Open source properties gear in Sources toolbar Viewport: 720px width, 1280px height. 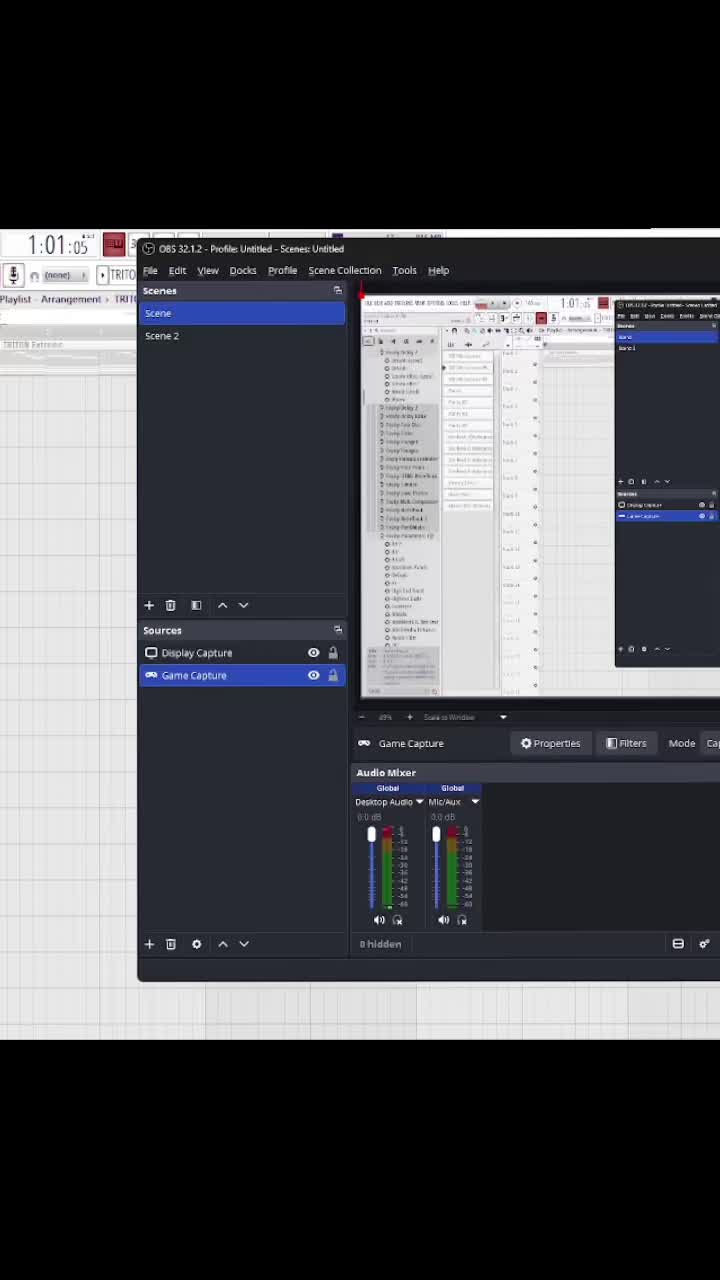196,944
